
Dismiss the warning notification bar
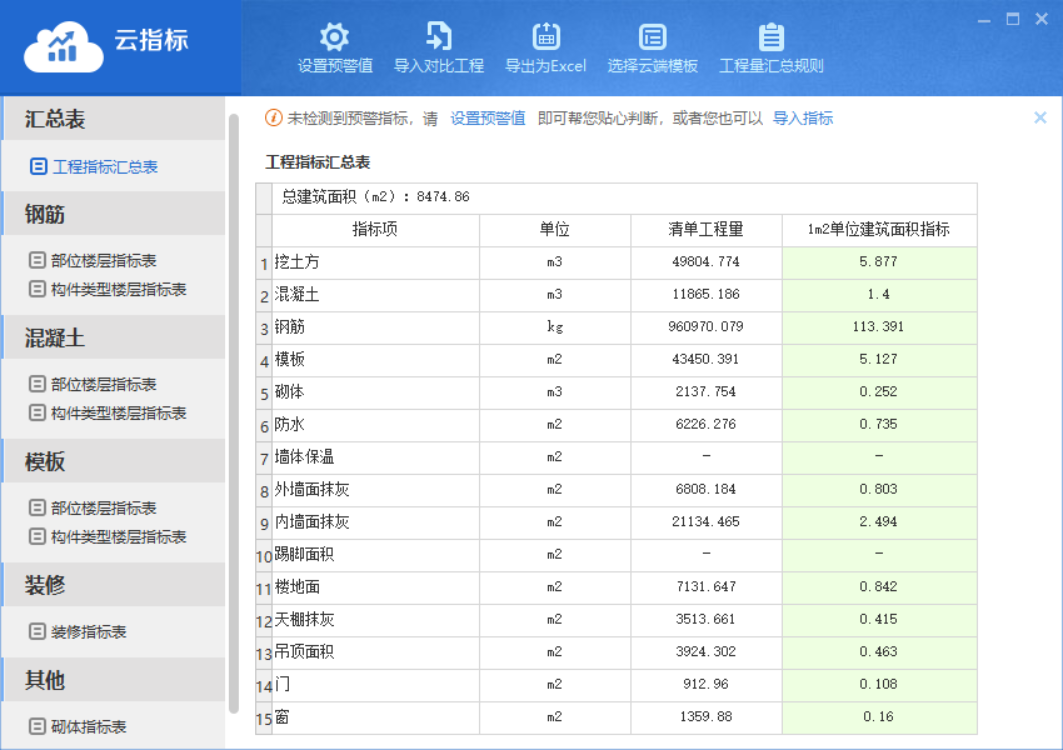point(1040,118)
